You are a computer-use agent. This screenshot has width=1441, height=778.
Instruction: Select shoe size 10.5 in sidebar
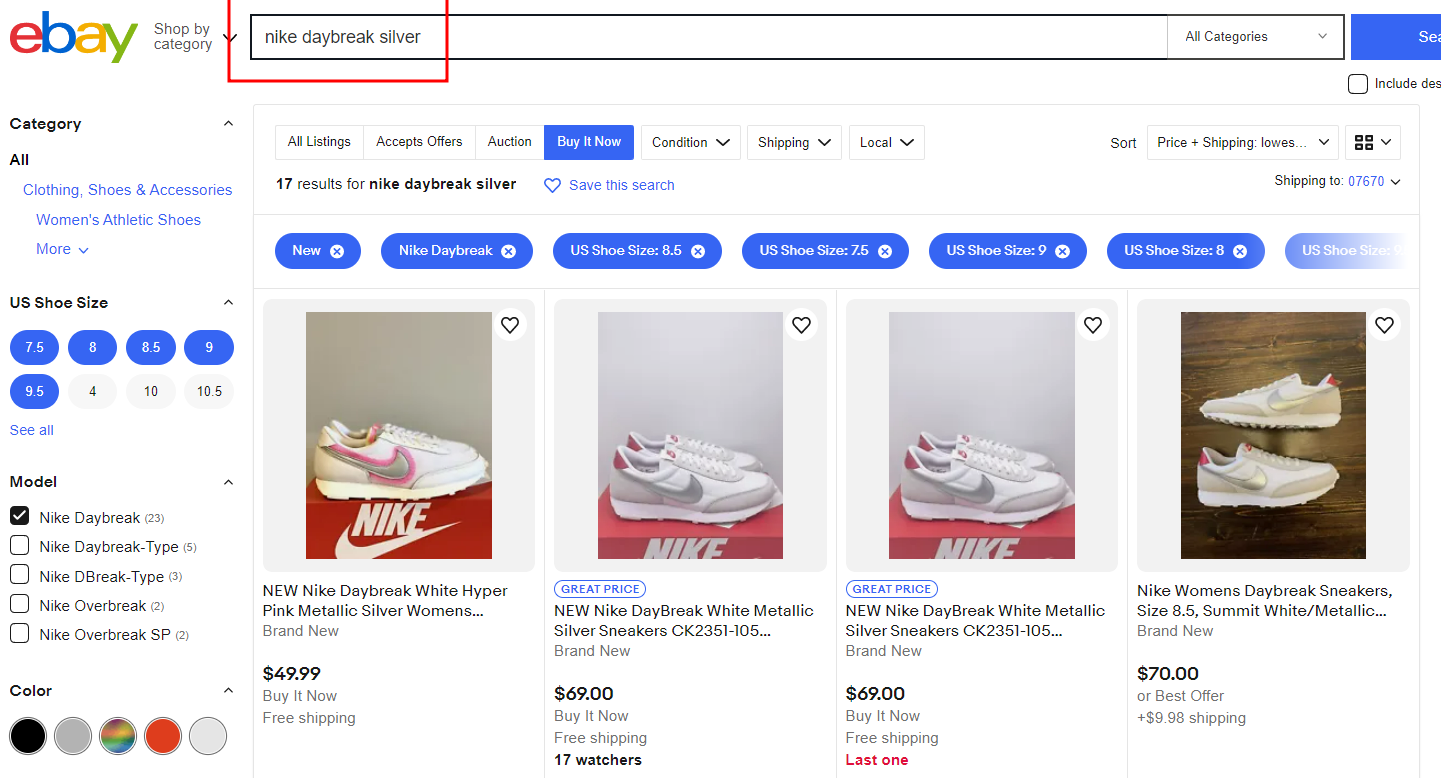(209, 391)
